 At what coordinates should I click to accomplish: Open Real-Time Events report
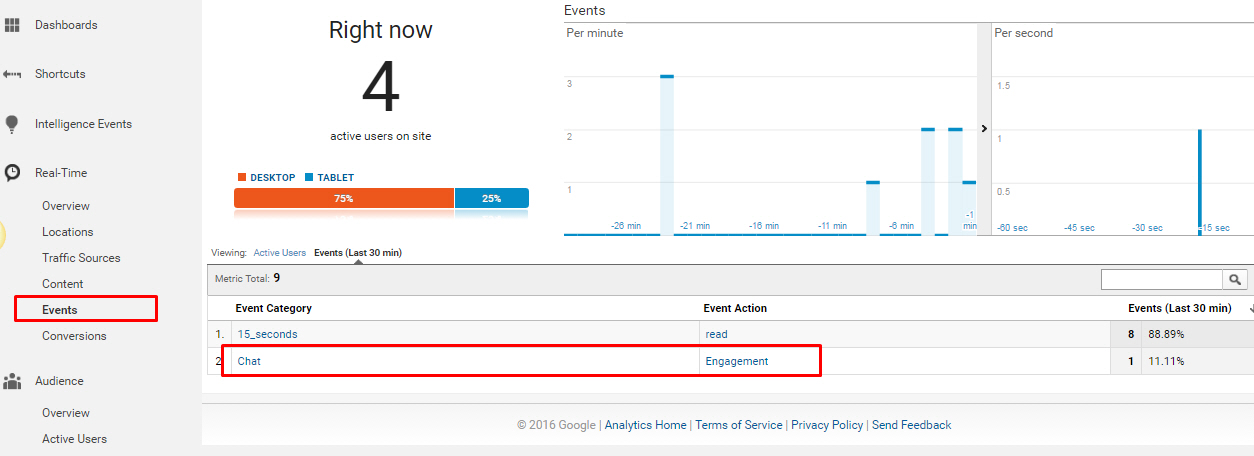coord(60,310)
